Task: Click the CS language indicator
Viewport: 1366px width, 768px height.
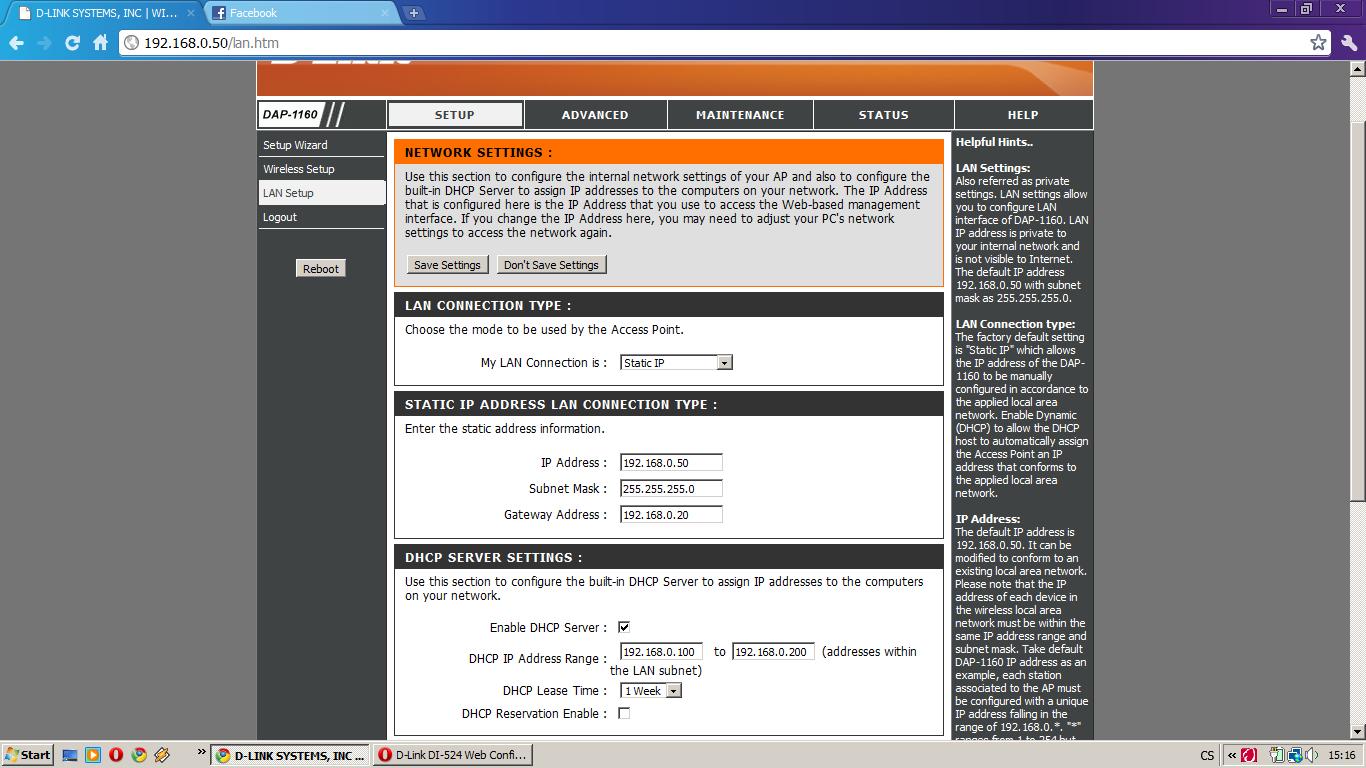Action: [1207, 756]
